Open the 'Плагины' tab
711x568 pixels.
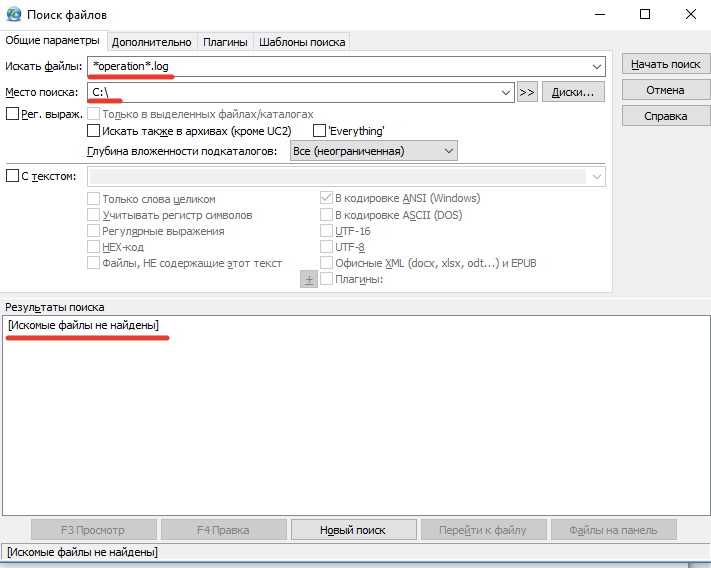click(225, 42)
